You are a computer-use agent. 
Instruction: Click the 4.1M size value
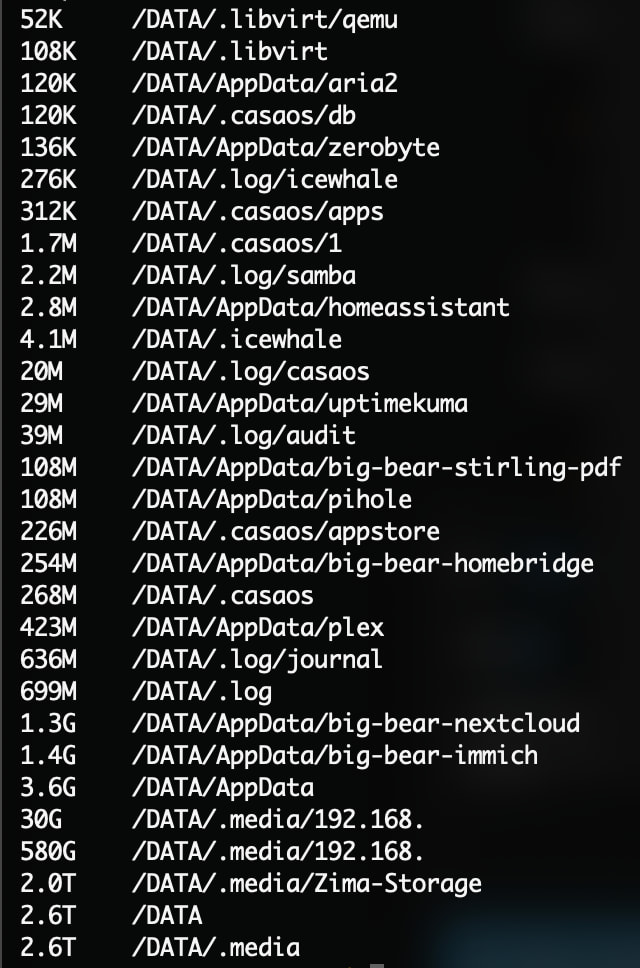click(48, 339)
